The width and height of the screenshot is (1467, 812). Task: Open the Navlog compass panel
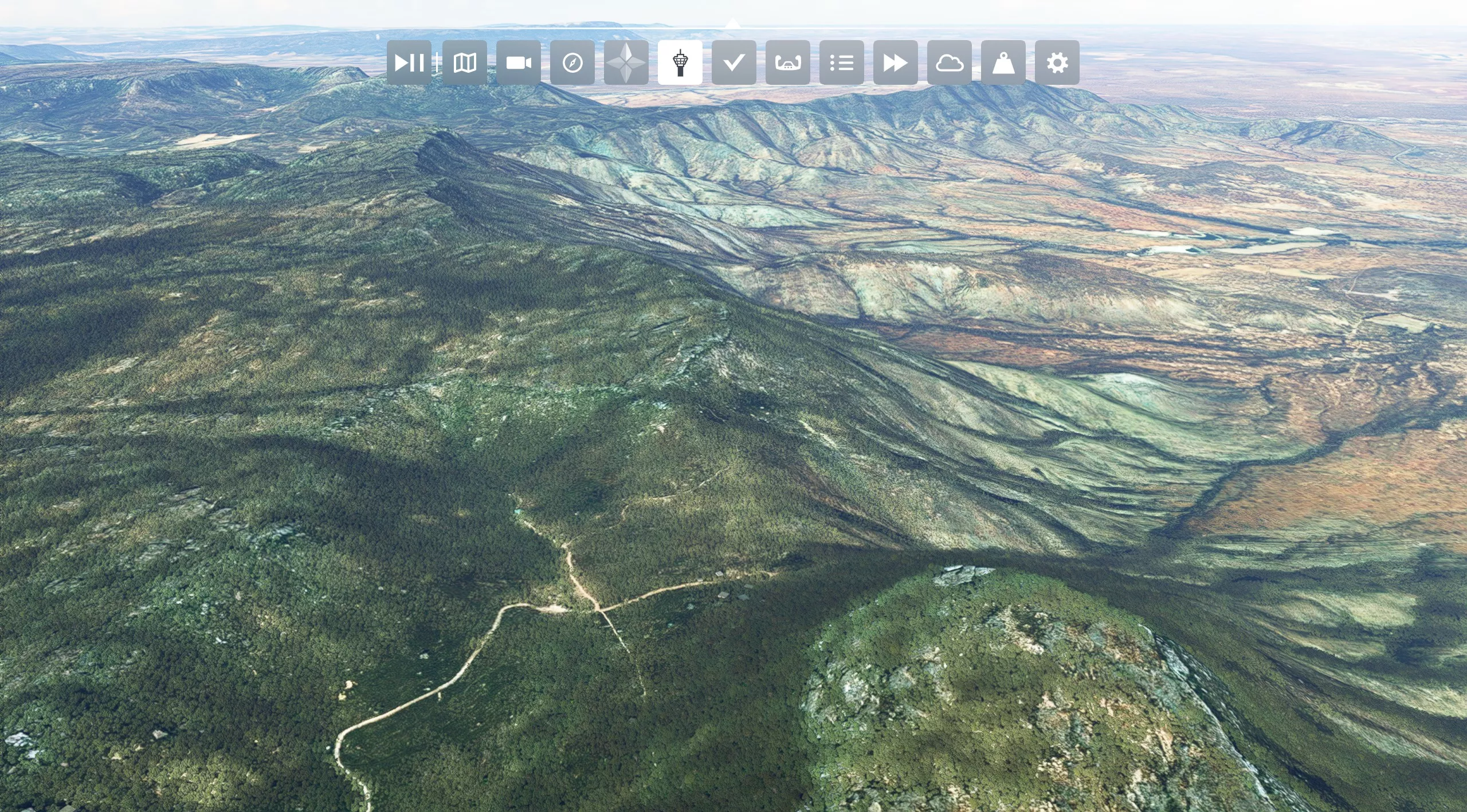click(572, 62)
